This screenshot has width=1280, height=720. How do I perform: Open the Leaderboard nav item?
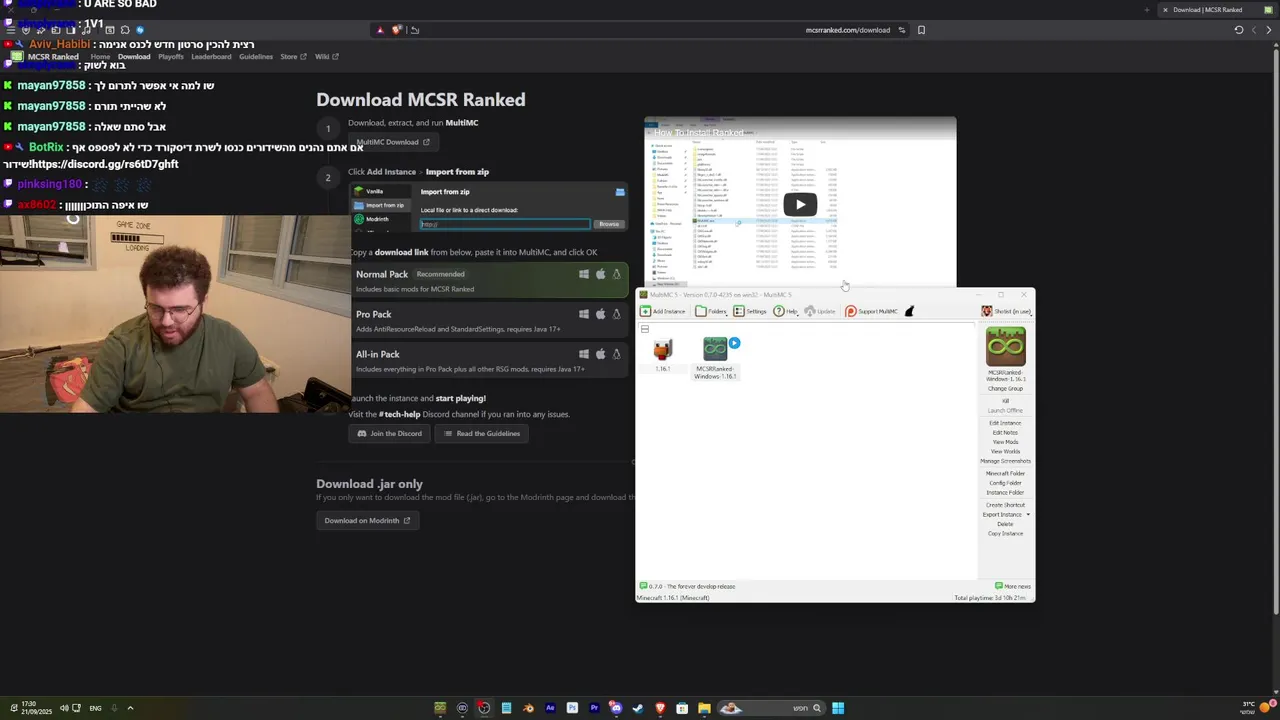(x=211, y=57)
